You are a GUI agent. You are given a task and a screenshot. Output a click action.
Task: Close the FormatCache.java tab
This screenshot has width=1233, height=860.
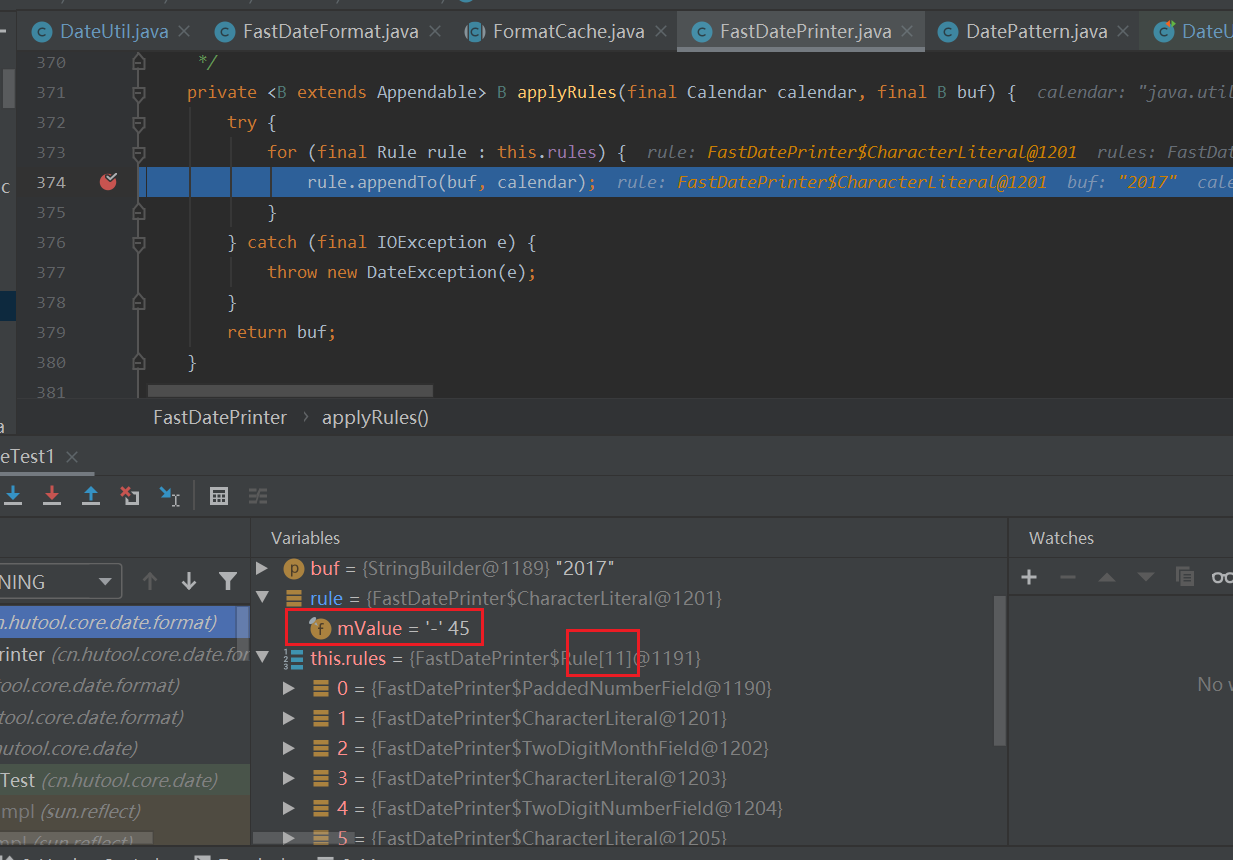(x=661, y=32)
